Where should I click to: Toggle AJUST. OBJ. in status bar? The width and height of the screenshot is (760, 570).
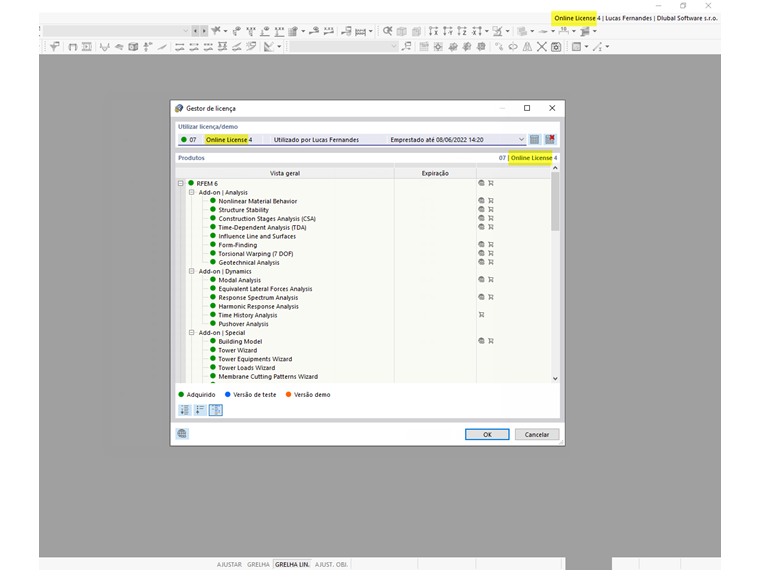332,565
